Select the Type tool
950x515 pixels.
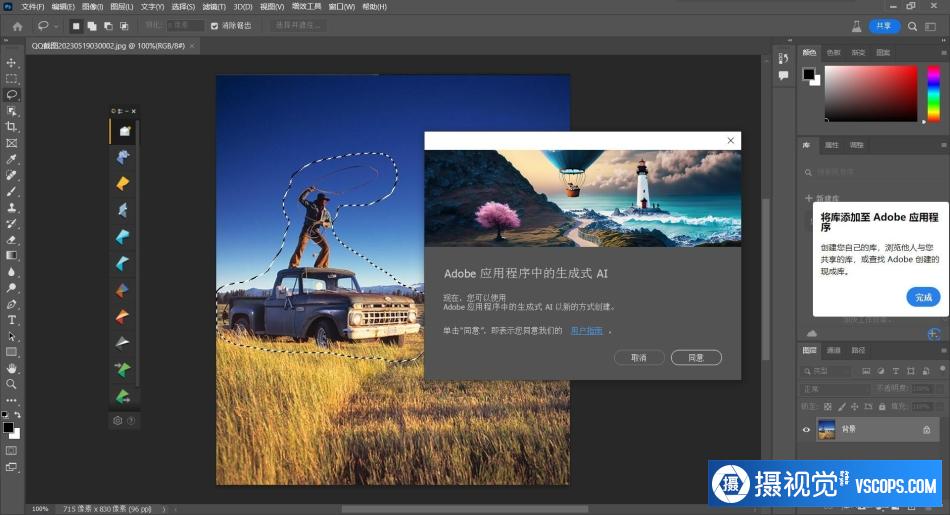pos(11,320)
